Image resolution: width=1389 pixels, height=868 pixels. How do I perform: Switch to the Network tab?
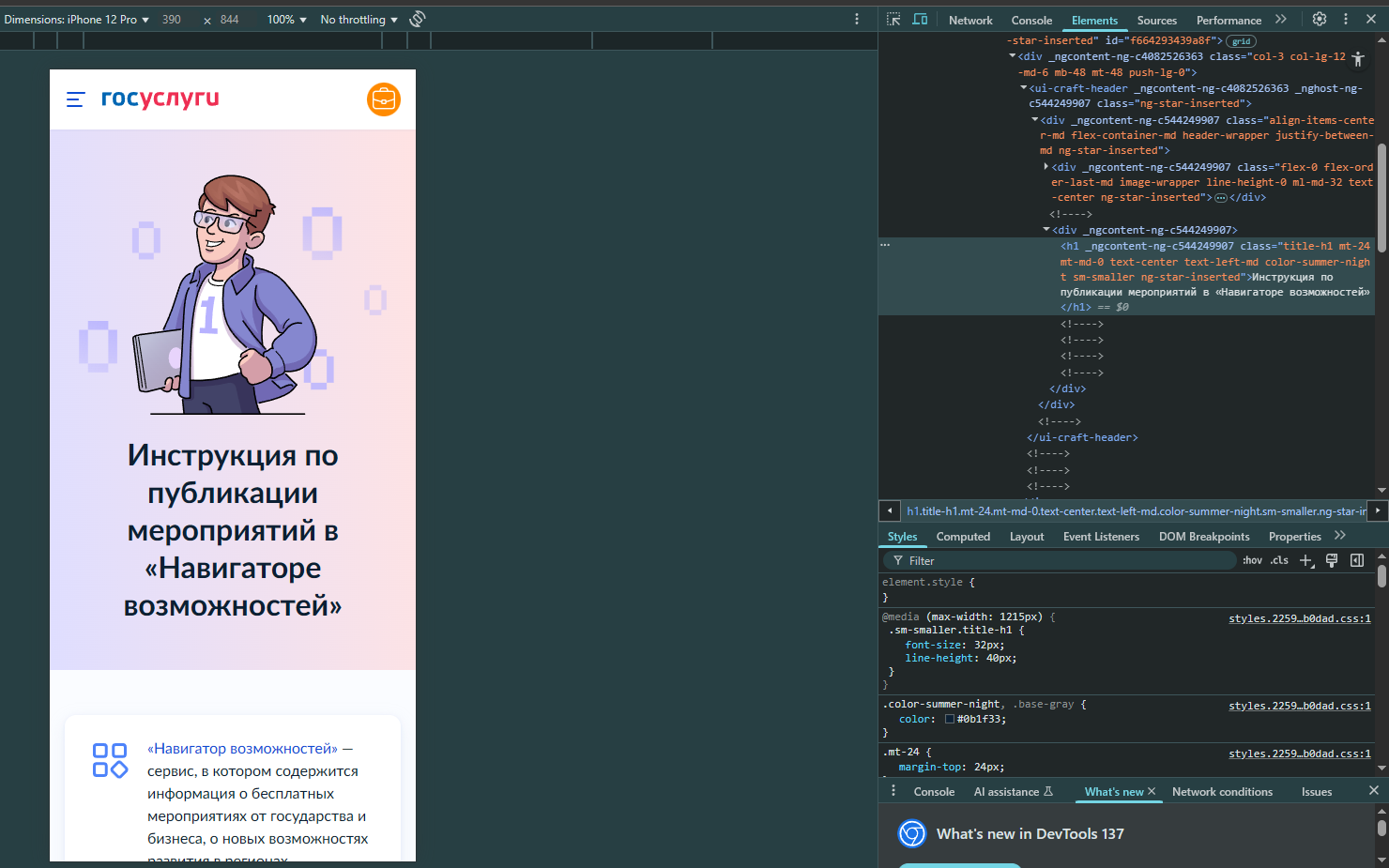(x=970, y=20)
